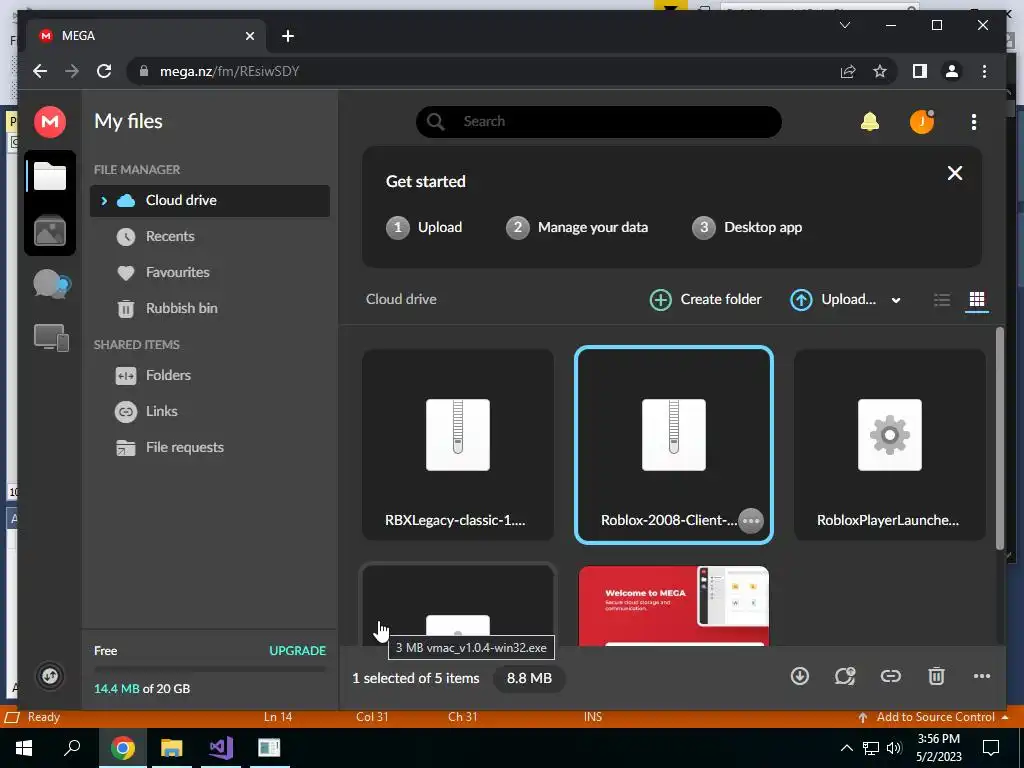Show hidden system tray icons
The image size is (1024, 768).
coord(846,748)
